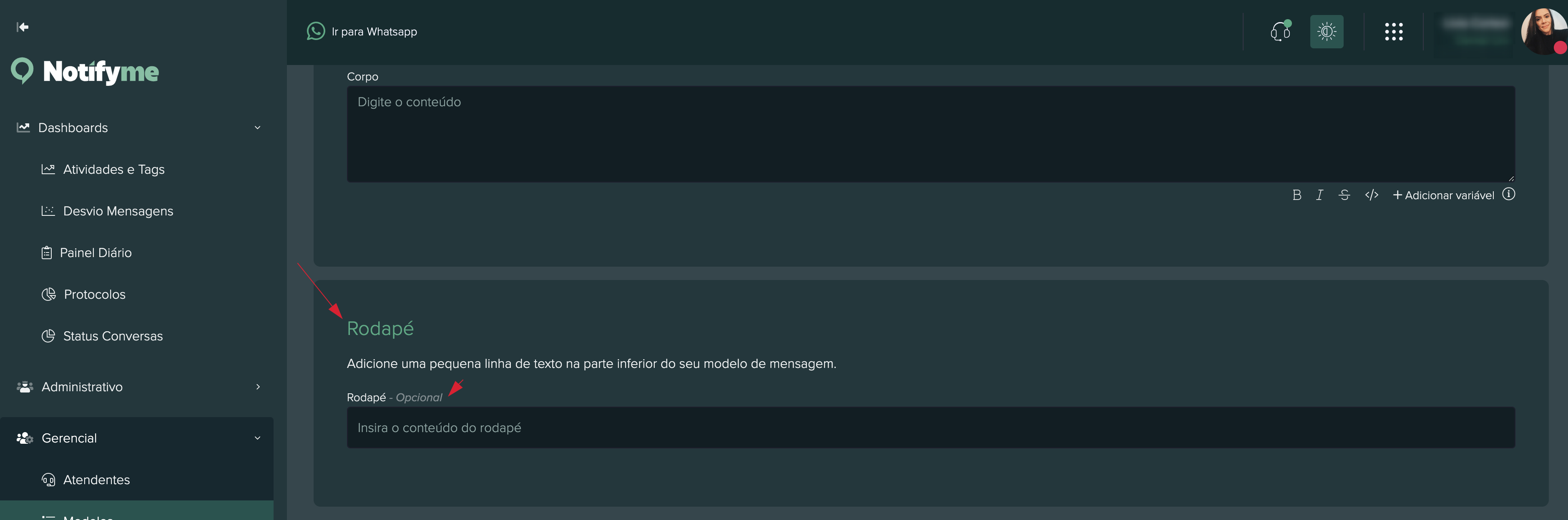Apply strikethrough formatting to the body text
Image resolution: width=1568 pixels, height=520 pixels.
pyautogui.click(x=1344, y=195)
